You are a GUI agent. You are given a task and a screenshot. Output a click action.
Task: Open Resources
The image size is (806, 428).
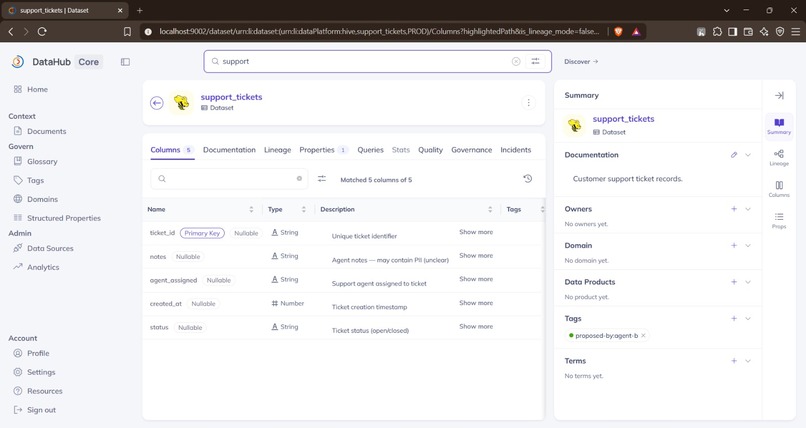coord(45,391)
